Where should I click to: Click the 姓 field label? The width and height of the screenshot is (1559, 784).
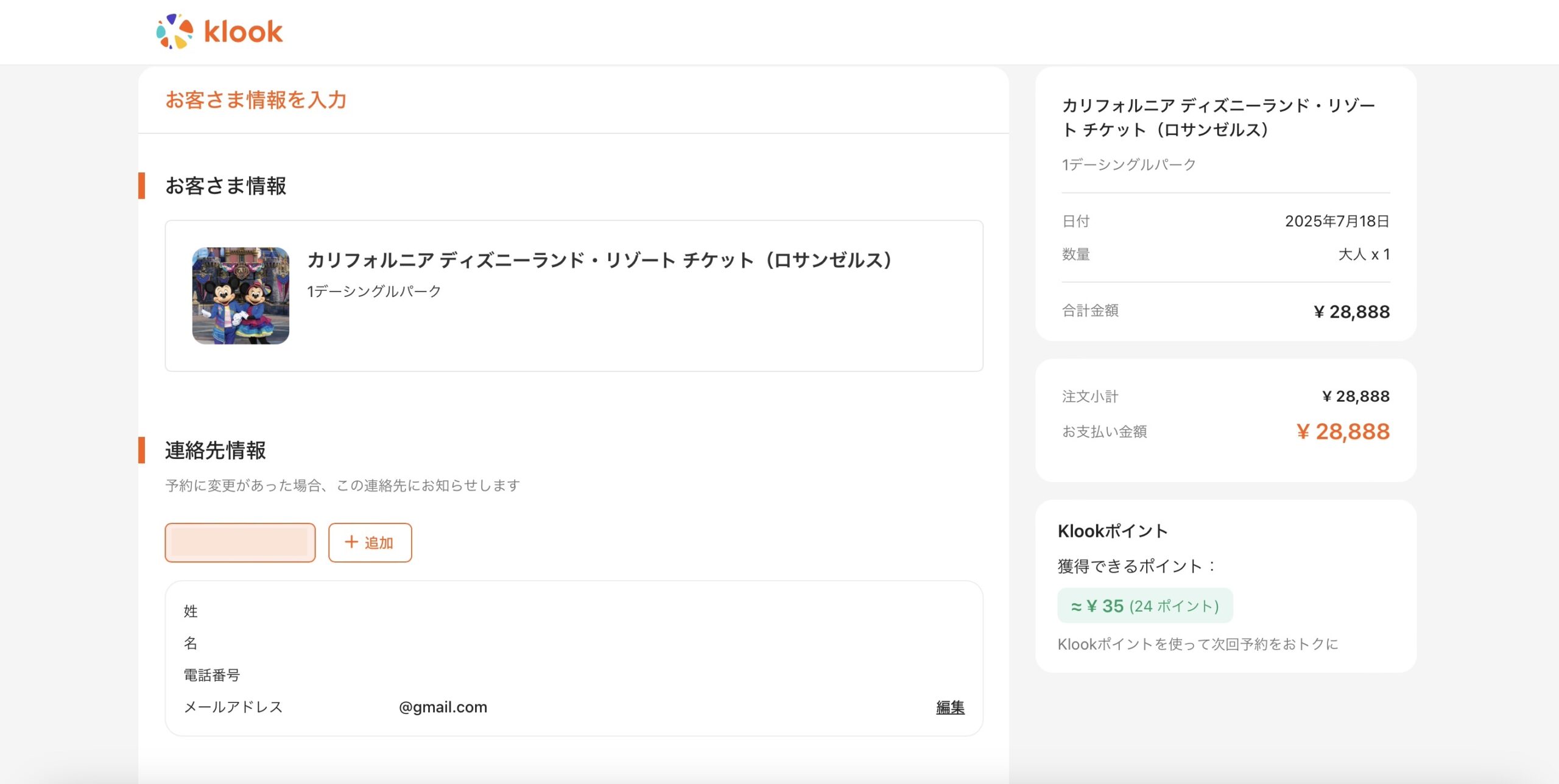191,611
